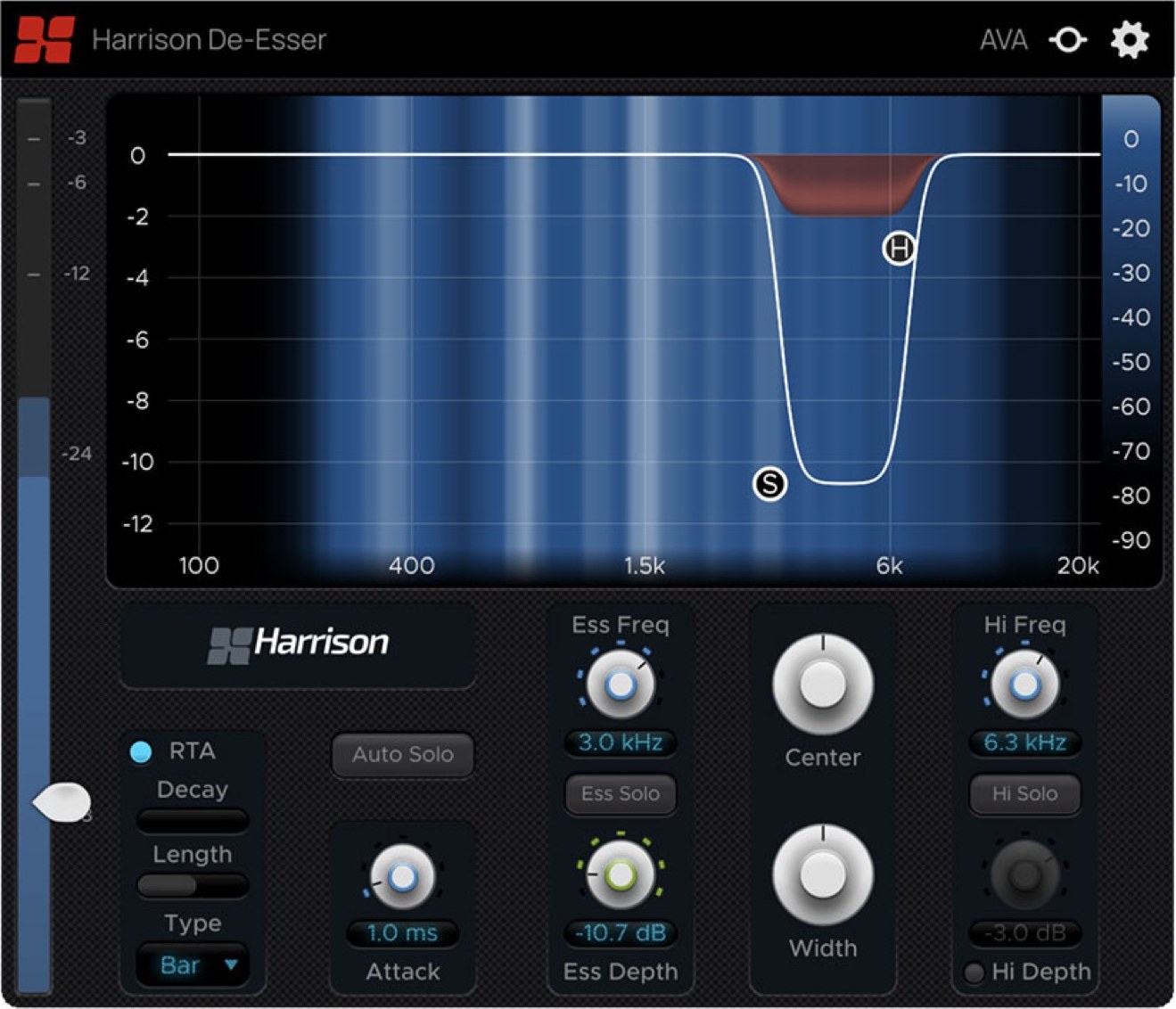The width and height of the screenshot is (1176, 1009).
Task: Click the -10.7 dB Ess Depth value field
Action: (621, 933)
